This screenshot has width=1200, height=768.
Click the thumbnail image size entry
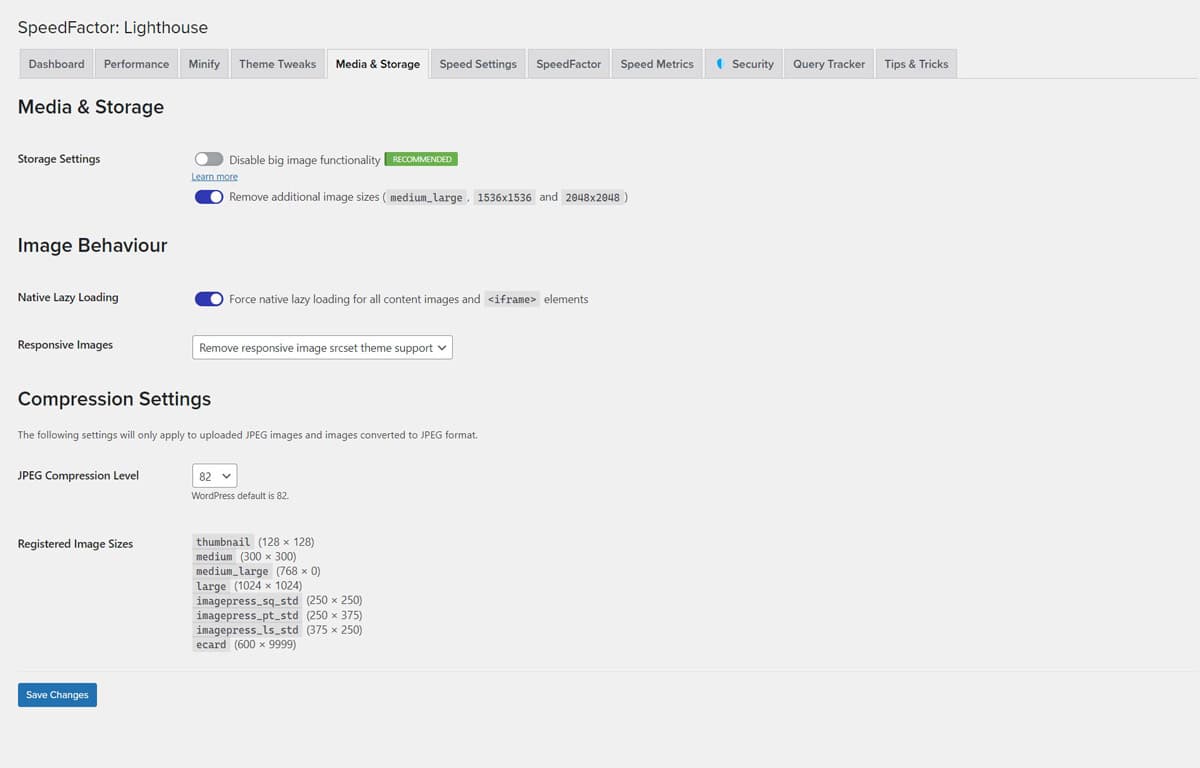(x=255, y=542)
